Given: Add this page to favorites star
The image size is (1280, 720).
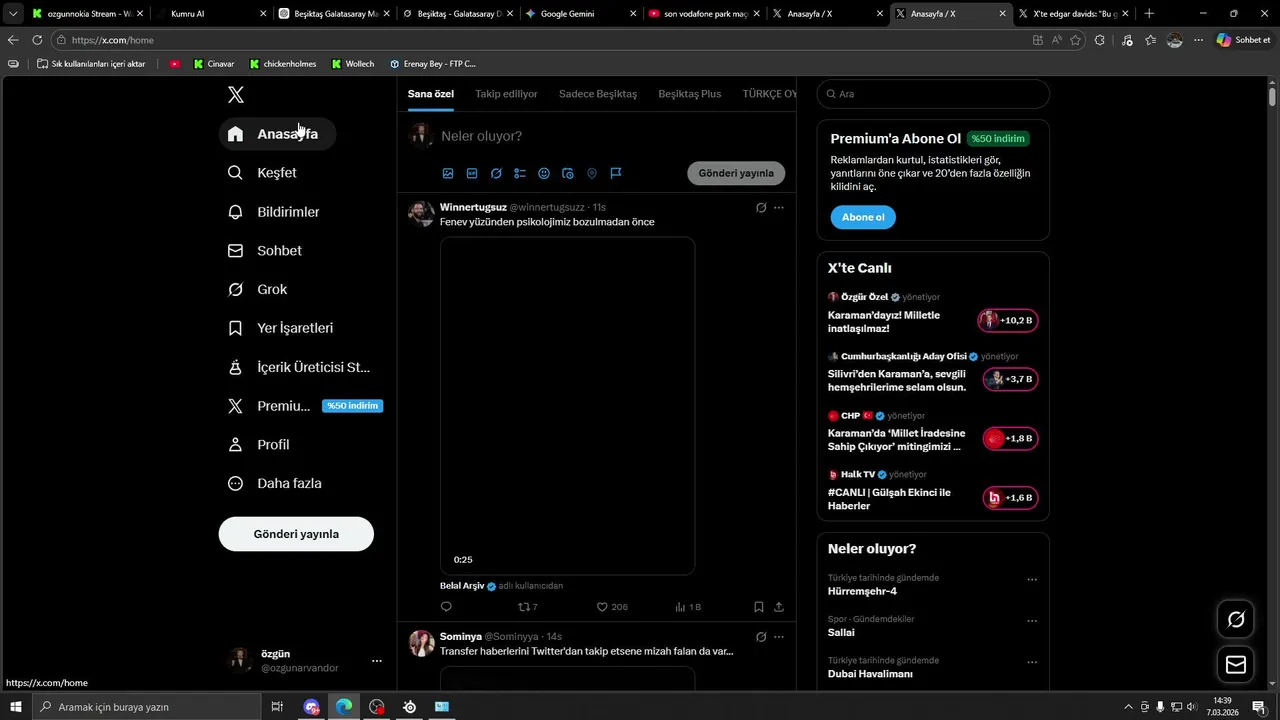Looking at the screenshot, I should click(x=1076, y=40).
